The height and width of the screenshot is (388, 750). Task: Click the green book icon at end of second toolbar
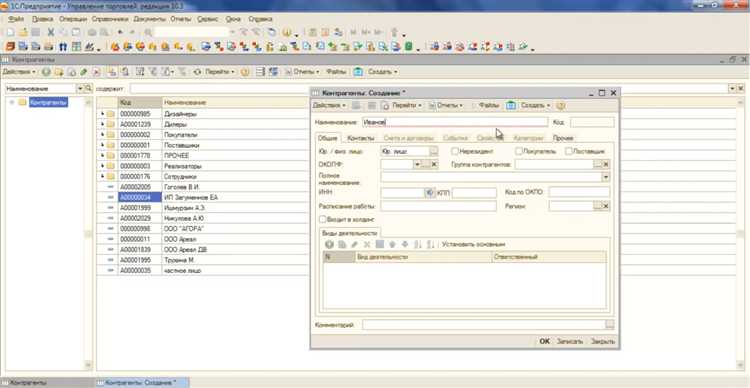pos(409,47)
